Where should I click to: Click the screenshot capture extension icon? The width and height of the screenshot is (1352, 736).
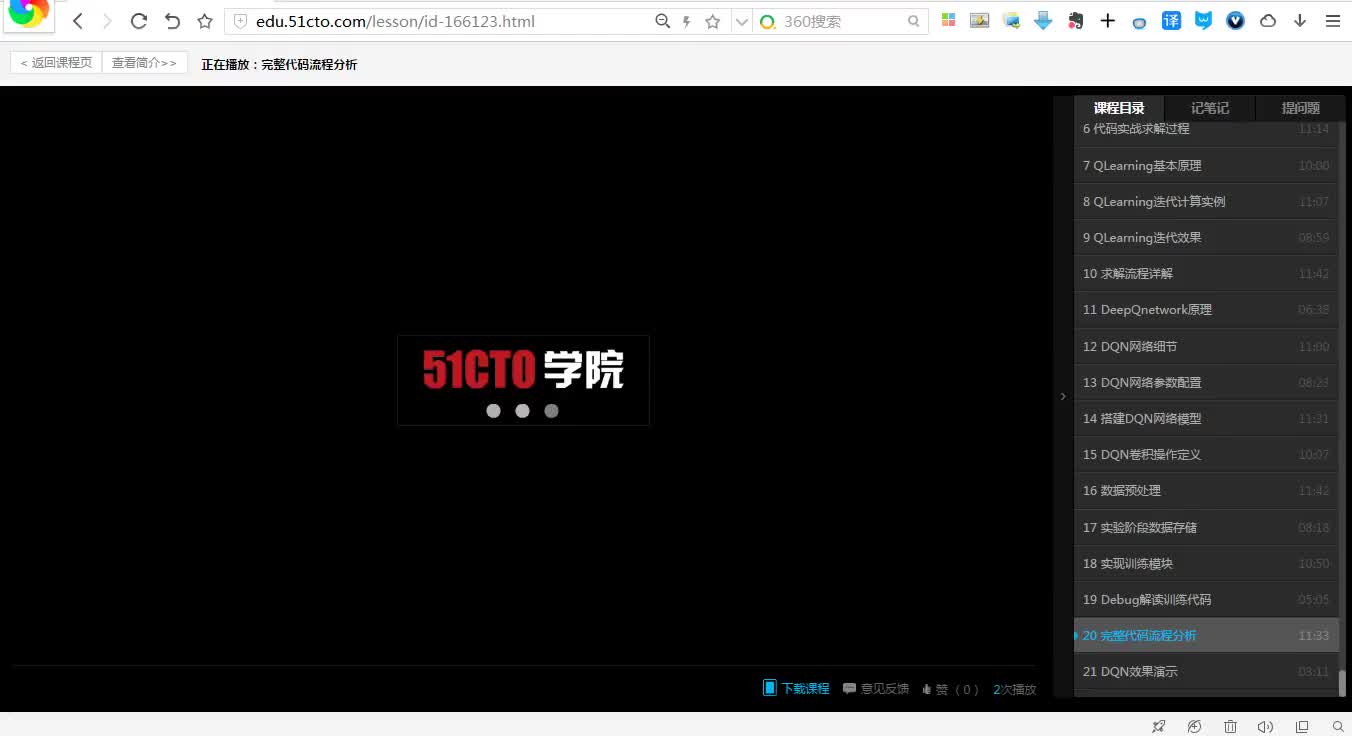(1012, 20)
